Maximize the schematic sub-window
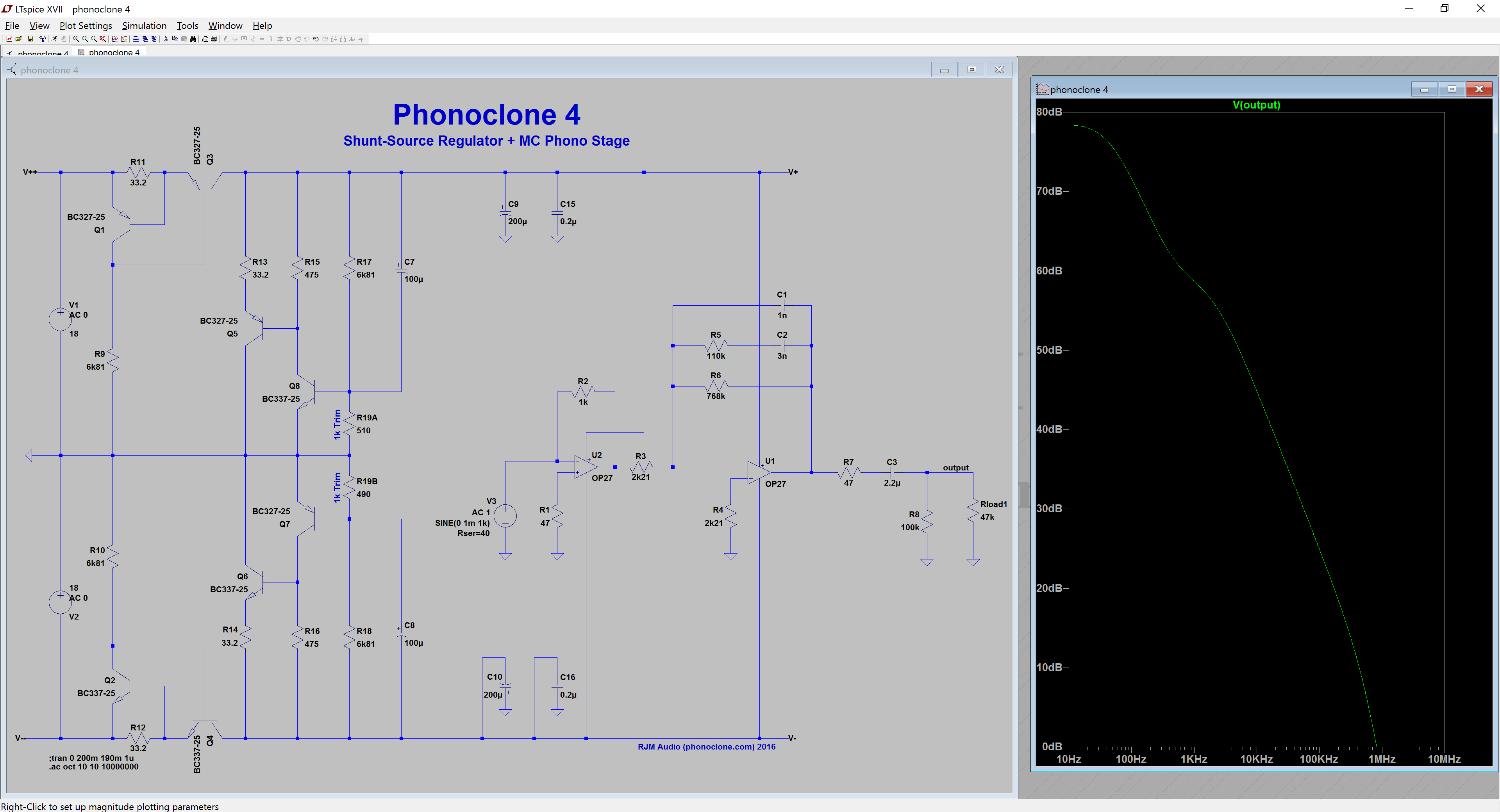The image size is (1500, 812). [971, 70]
